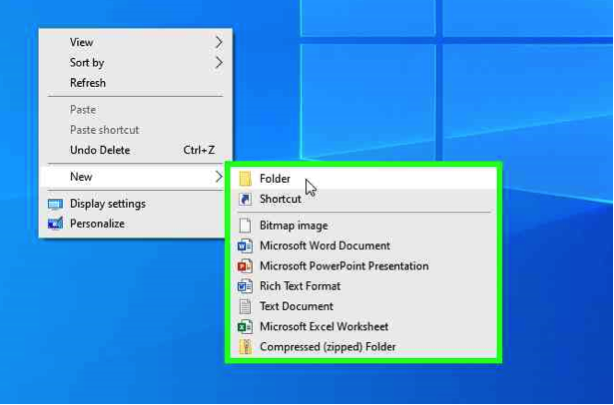Expand the Sort by submenu arrow
Image resolution: width=614 pixels, height=405 pixels.
point(219,62)
